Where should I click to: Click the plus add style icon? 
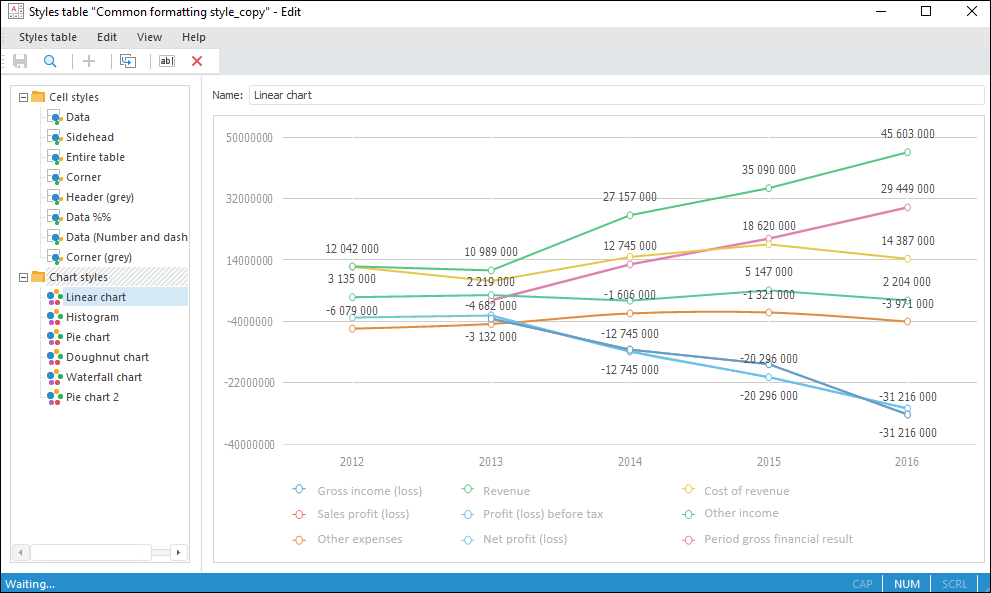[x=89, y=61]
